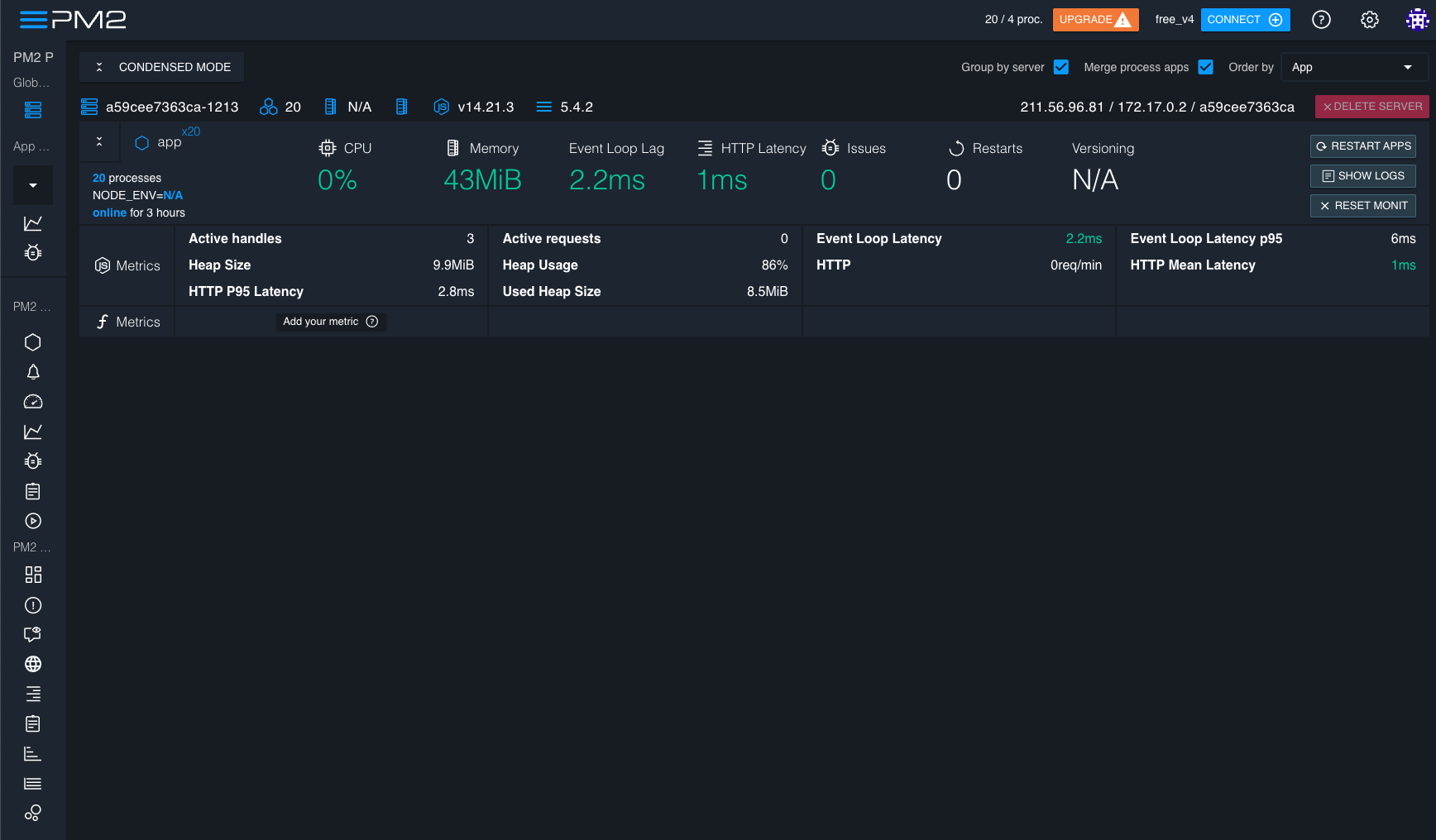Click SHOW LOGS button
The width and height of the screenshot is (1436, 840).
[1363, 176]
